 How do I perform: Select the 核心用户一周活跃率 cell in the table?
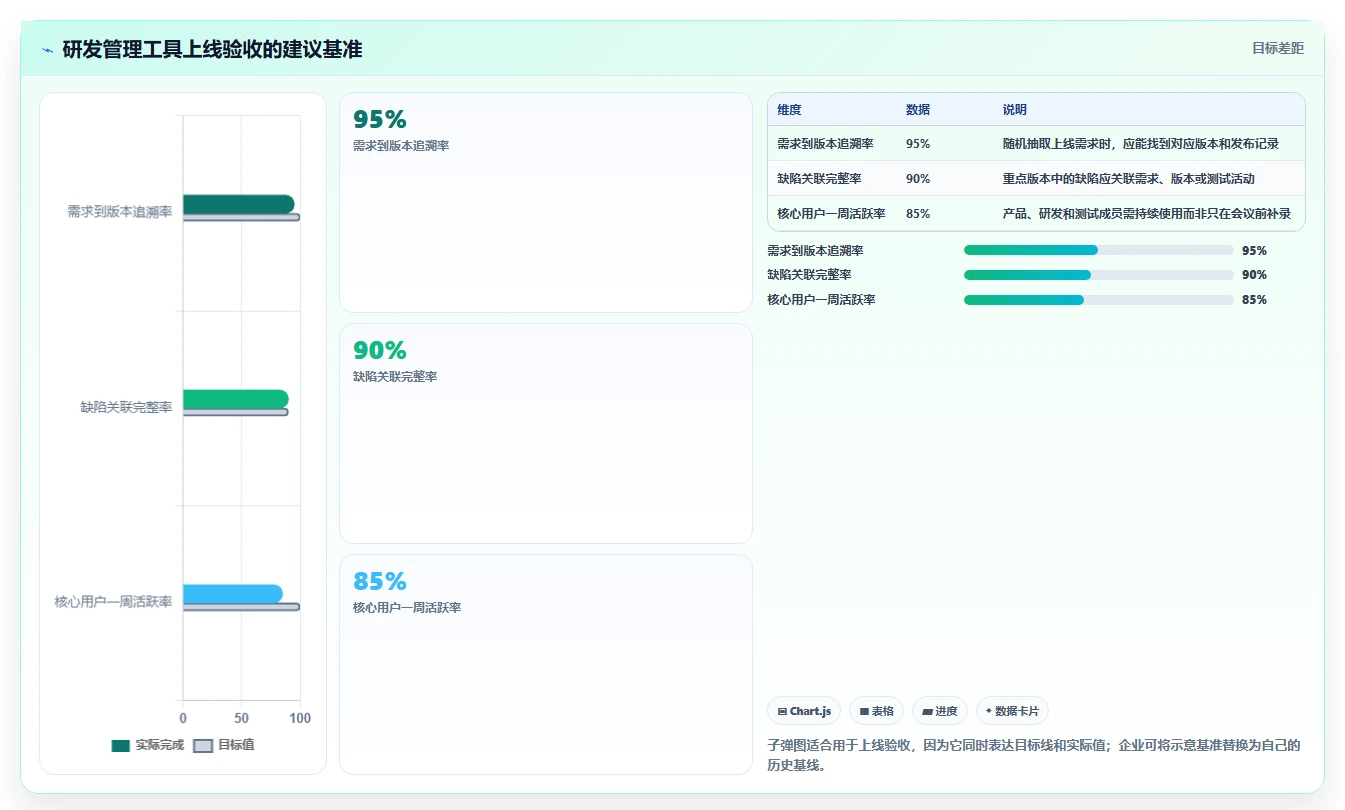(831, 214)
